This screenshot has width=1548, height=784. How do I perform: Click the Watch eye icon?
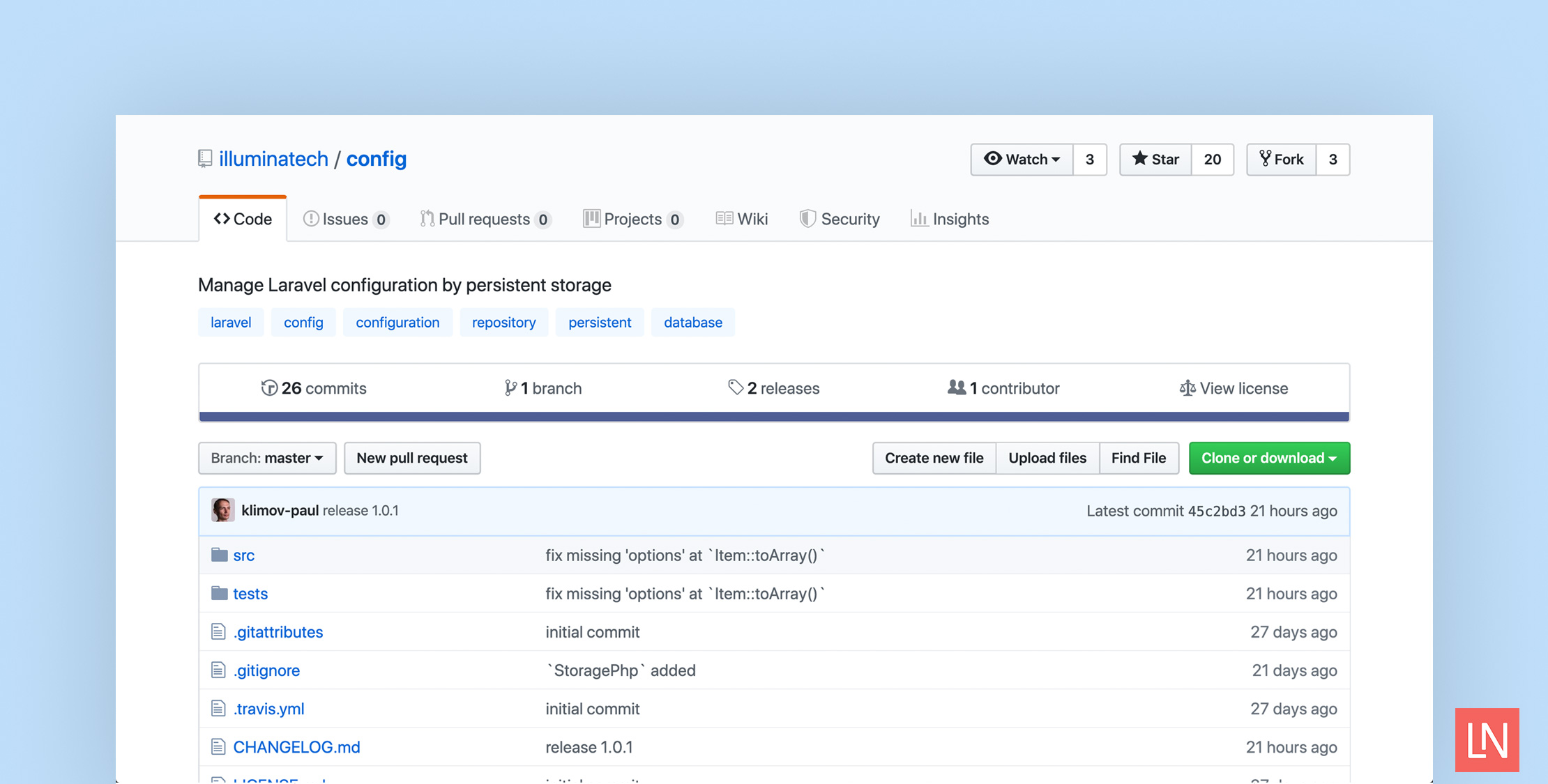[x=993, y=159]
